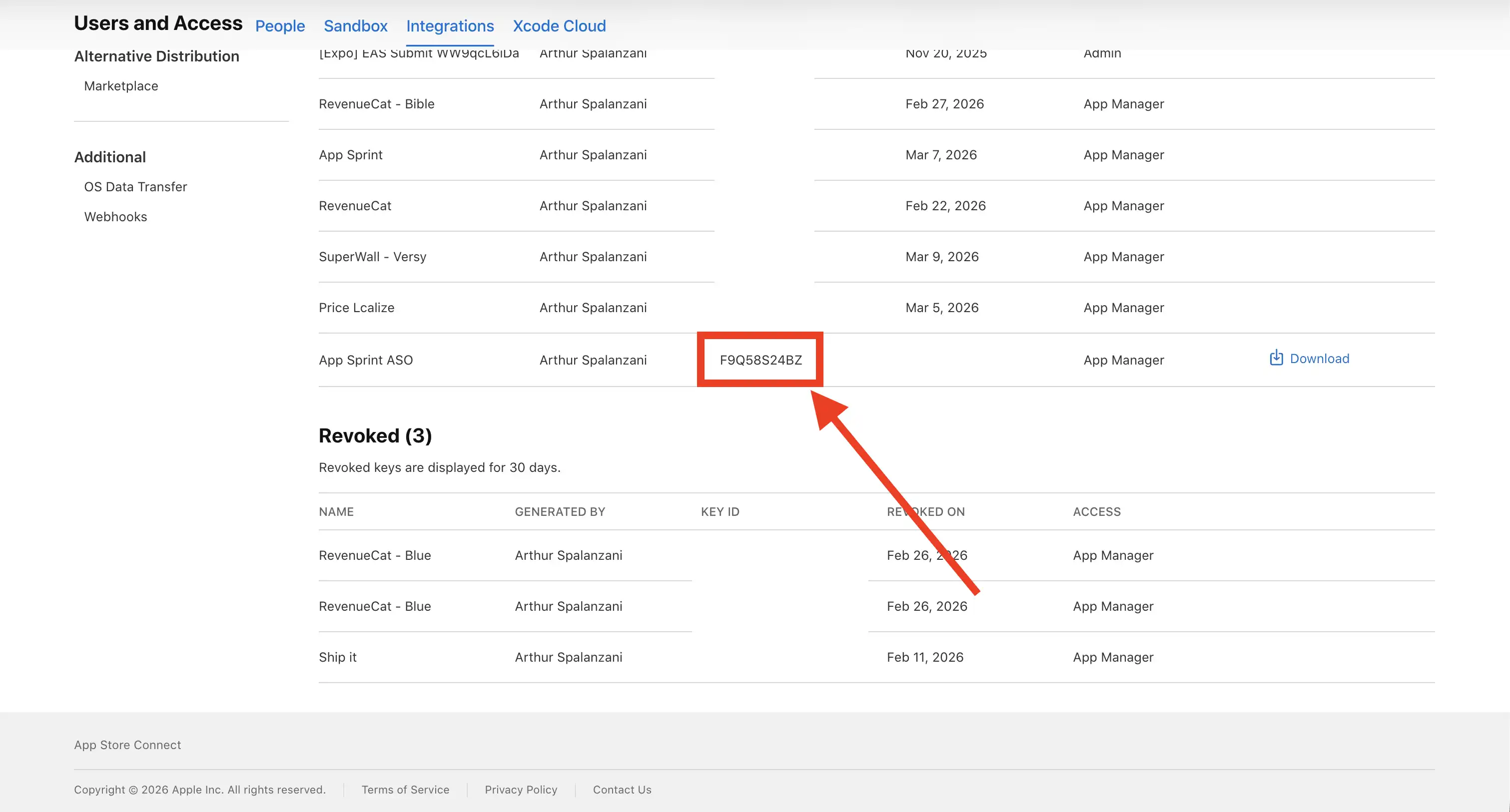Select the Ship it revoked key
Screen dimensions: 1510x812
(338, 657)
